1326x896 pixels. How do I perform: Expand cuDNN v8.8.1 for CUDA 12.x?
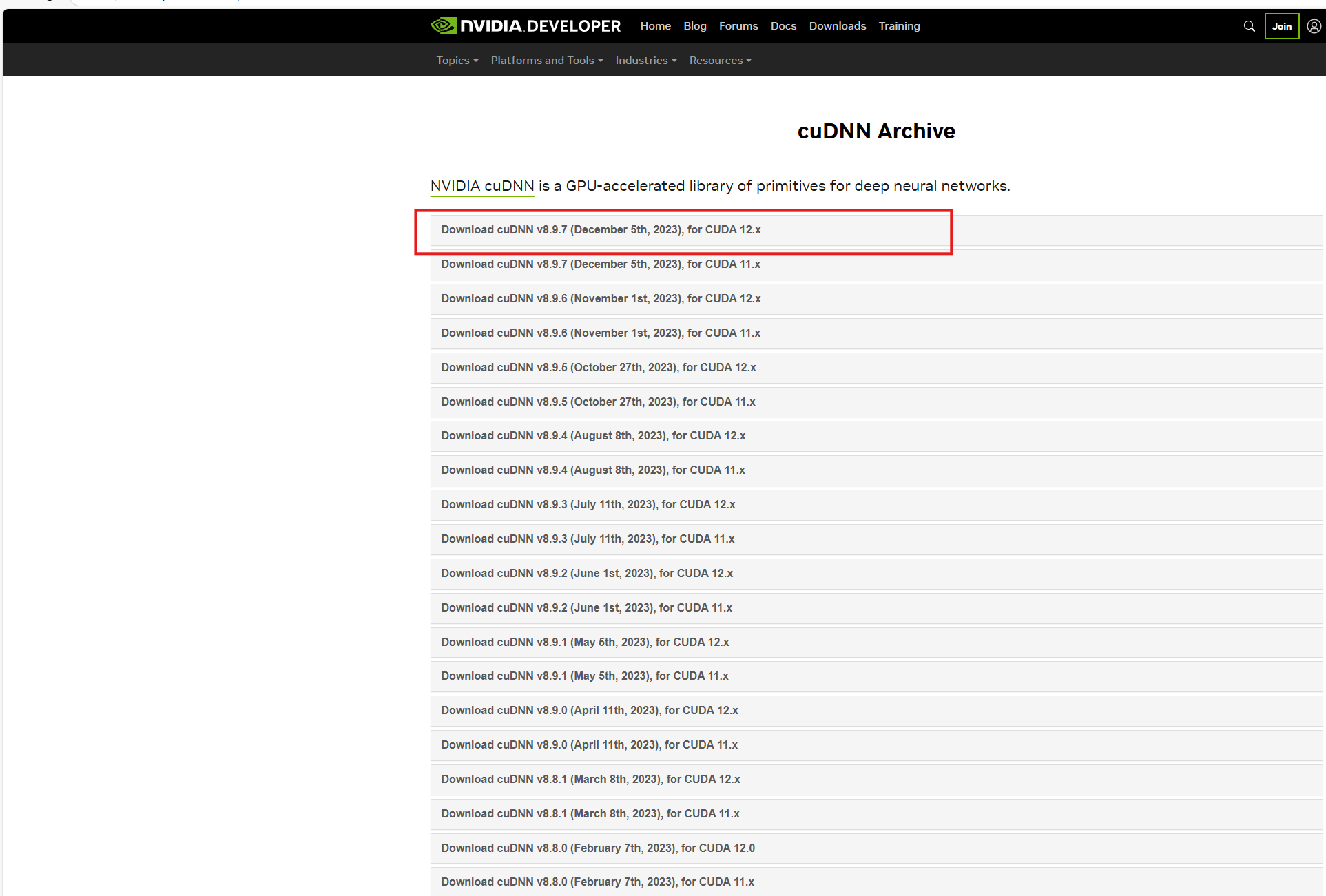click(x=876, y=780)
